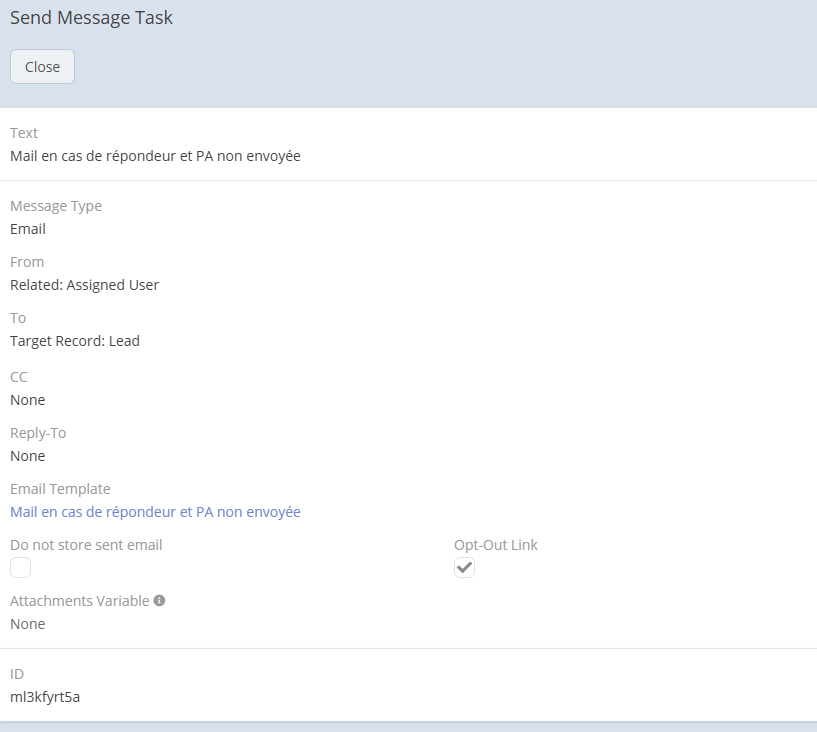Toggle the Opt-Out Link checkbox
Viewport: 817px width, 732px height.
coord(464,568)
